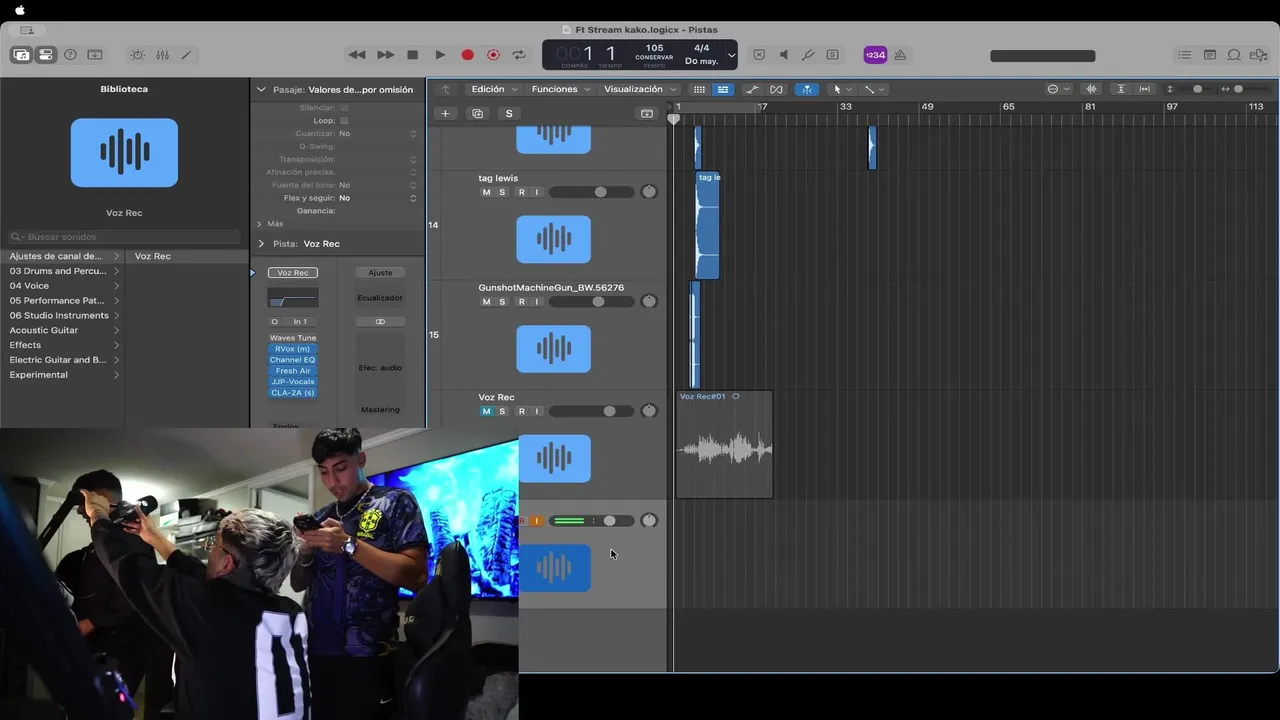Click the Ajuste channel strip button
1280x720 pixels.
(x=380, y=272)
